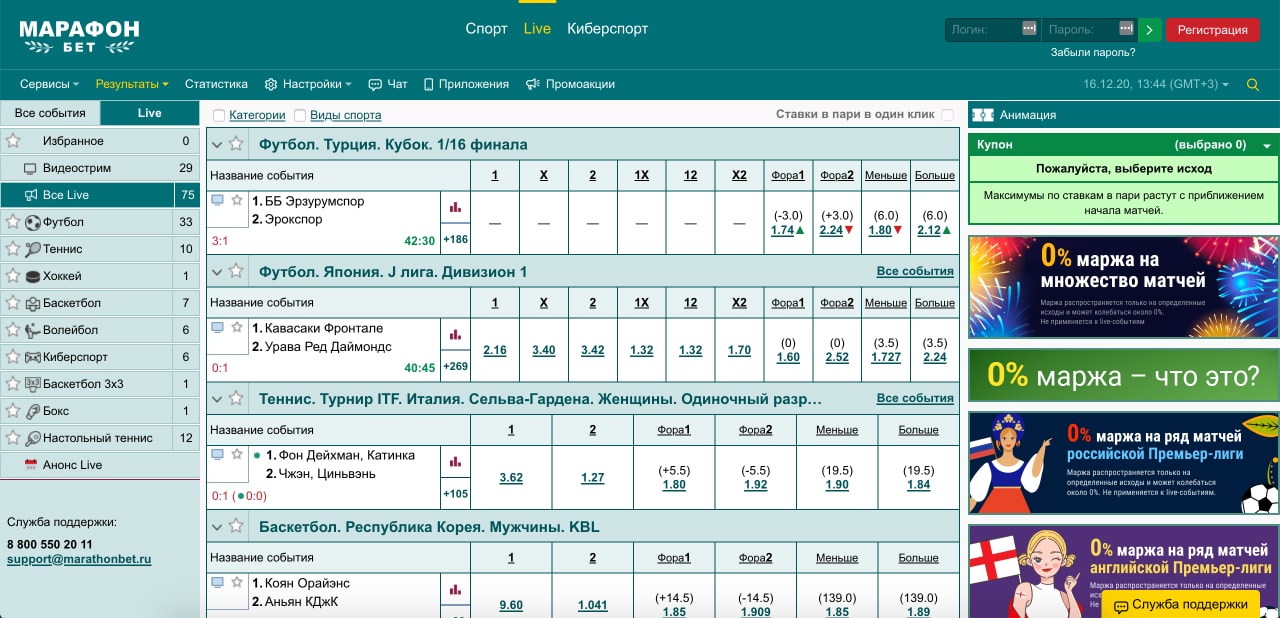This screenshot has height=618, width=1280.
Task: Click the Регистрация button
Action: point(1212,30)
